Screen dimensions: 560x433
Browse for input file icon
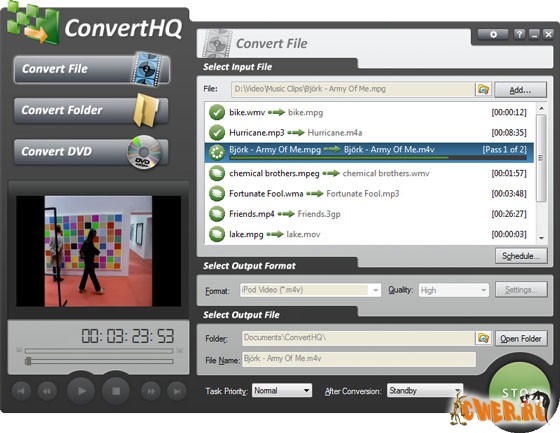[483, 89]
